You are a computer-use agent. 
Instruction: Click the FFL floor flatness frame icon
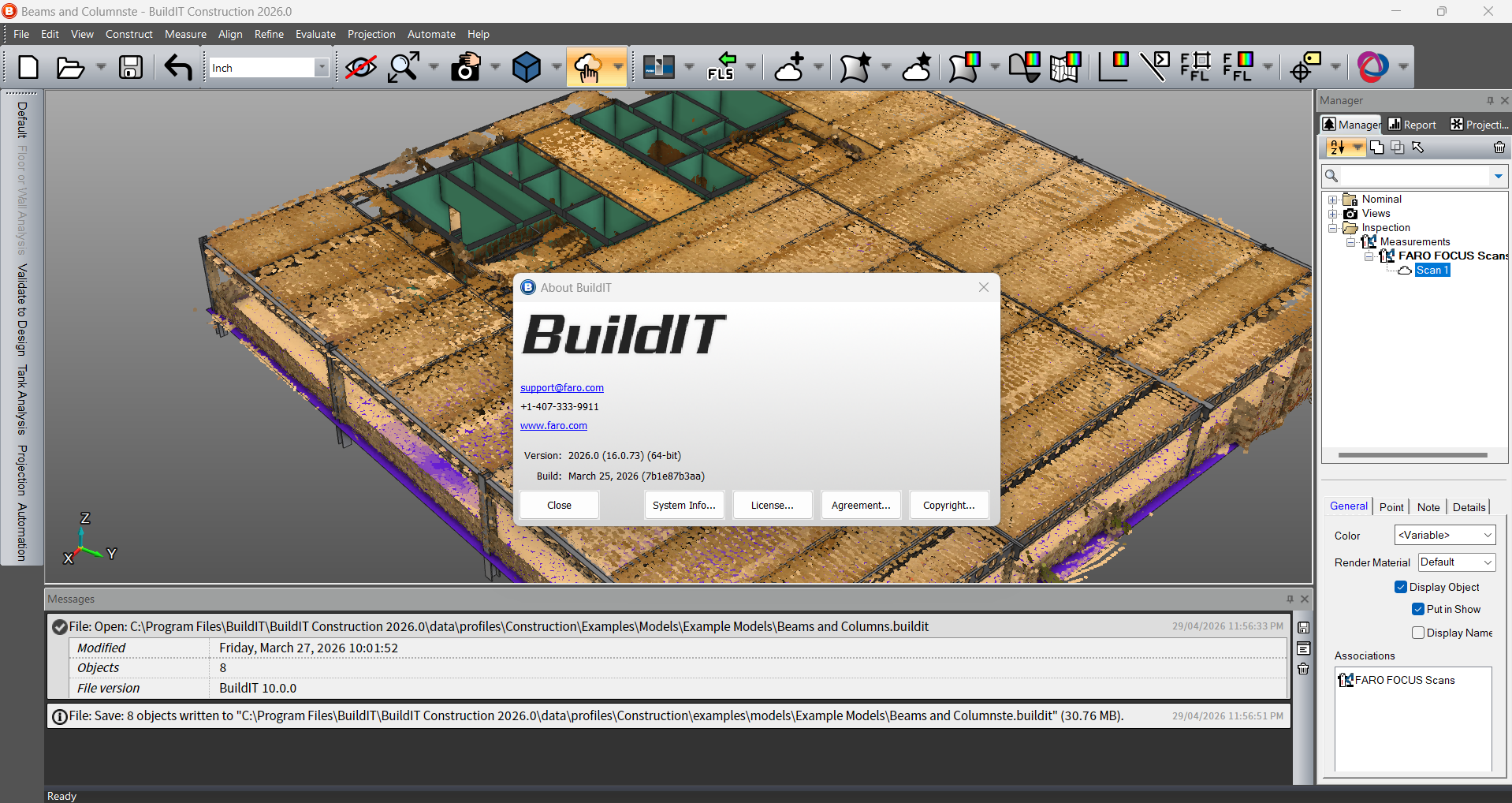[1196, 68]
